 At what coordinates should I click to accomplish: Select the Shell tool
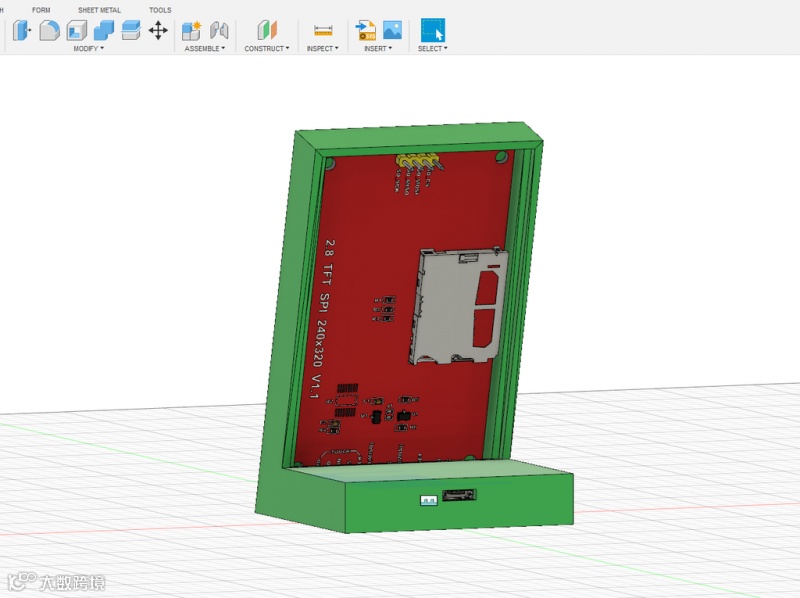(x=77, y=30)
